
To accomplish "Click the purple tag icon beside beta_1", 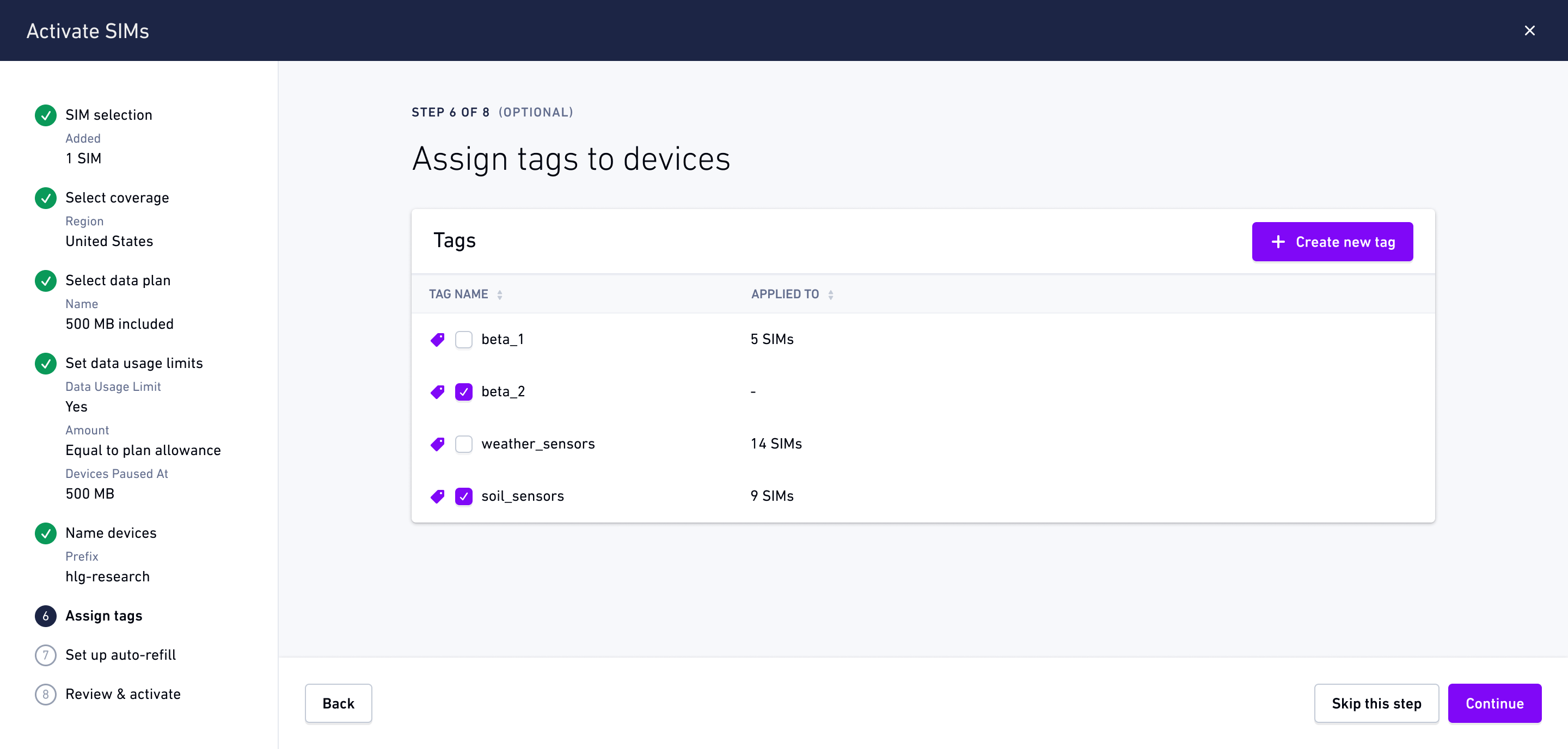I will pyautogui.click(x=437, y=340).
